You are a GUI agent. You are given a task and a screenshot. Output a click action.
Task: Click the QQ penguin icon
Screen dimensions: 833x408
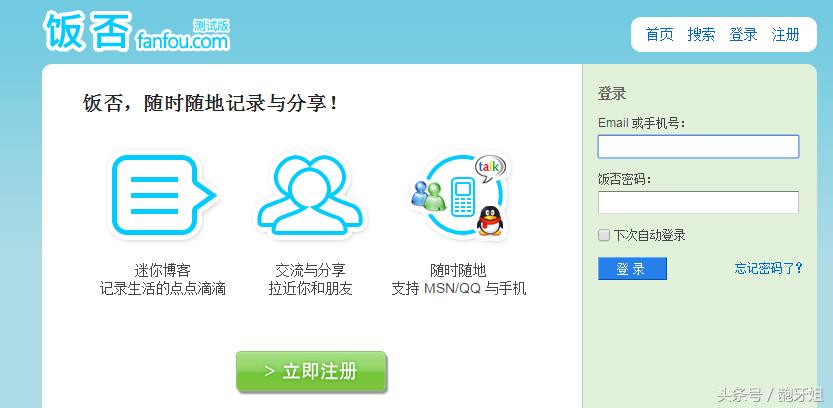489,220
